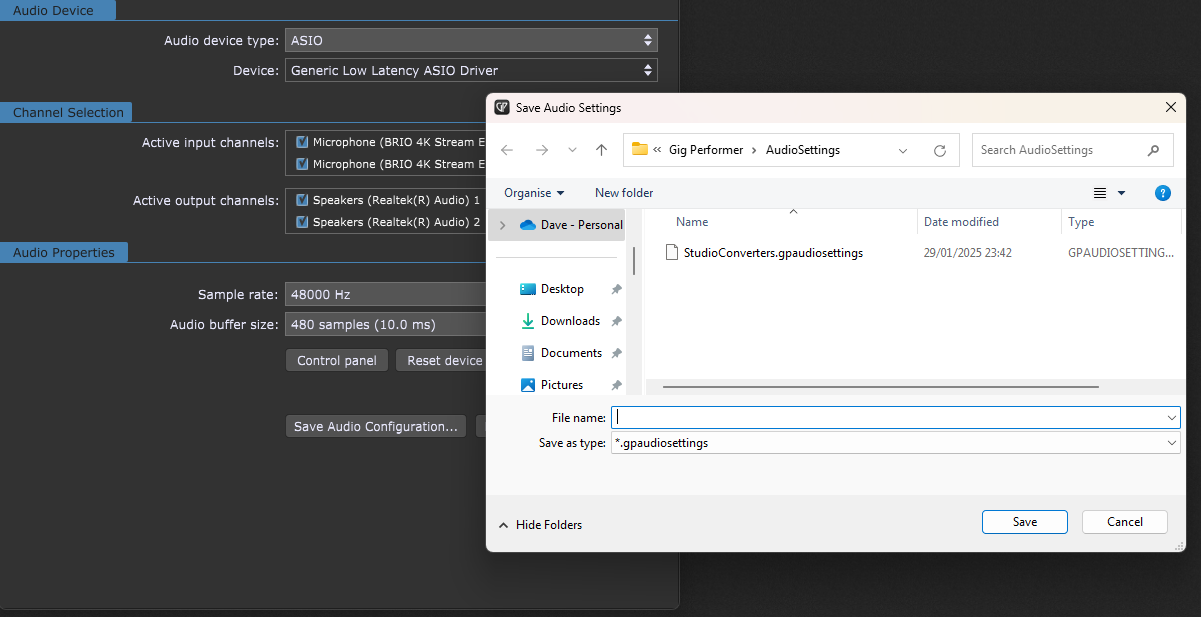
Task: Focus the Search AudioSettings field
Action: tap(1072, 150)
